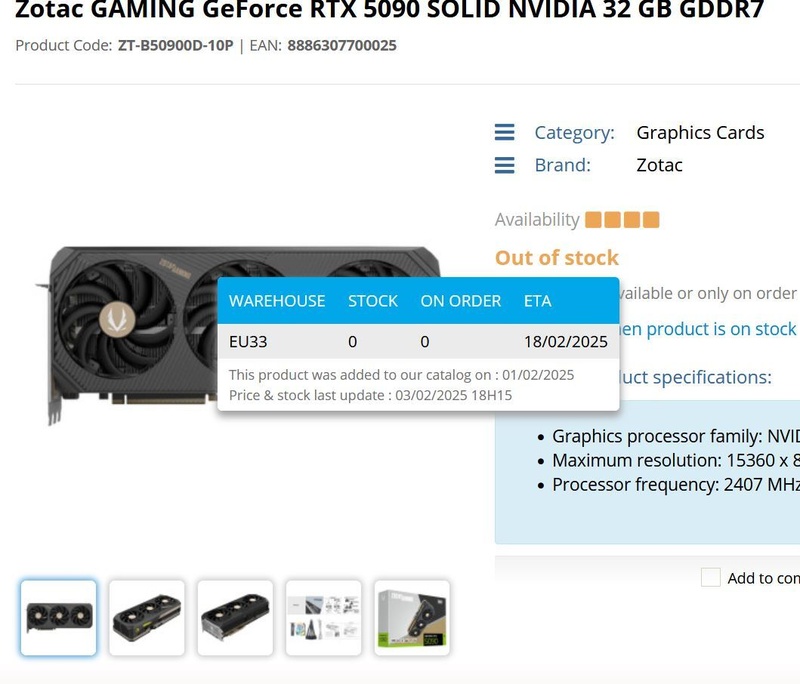Click the WAREHOUSE column header
Viewport: 800px width, 684px height.
[x=277, y=301]
